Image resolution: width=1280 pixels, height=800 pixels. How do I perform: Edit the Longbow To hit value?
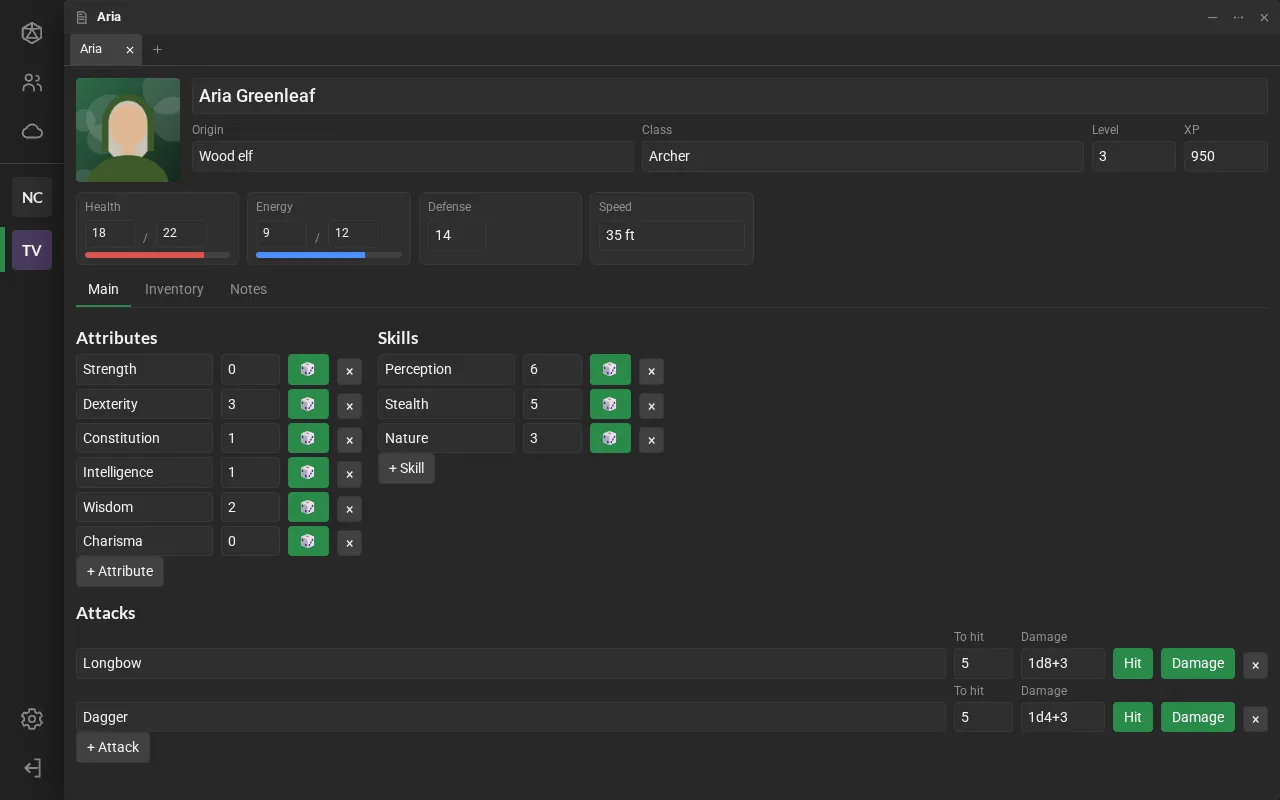coord(983,664)
